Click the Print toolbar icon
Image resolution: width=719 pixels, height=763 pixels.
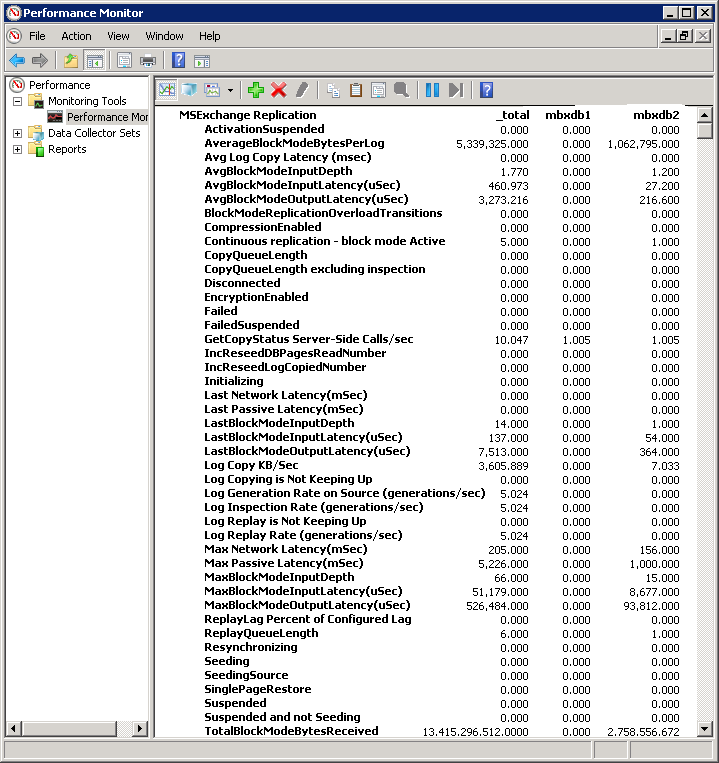click(x=148, y=61)
